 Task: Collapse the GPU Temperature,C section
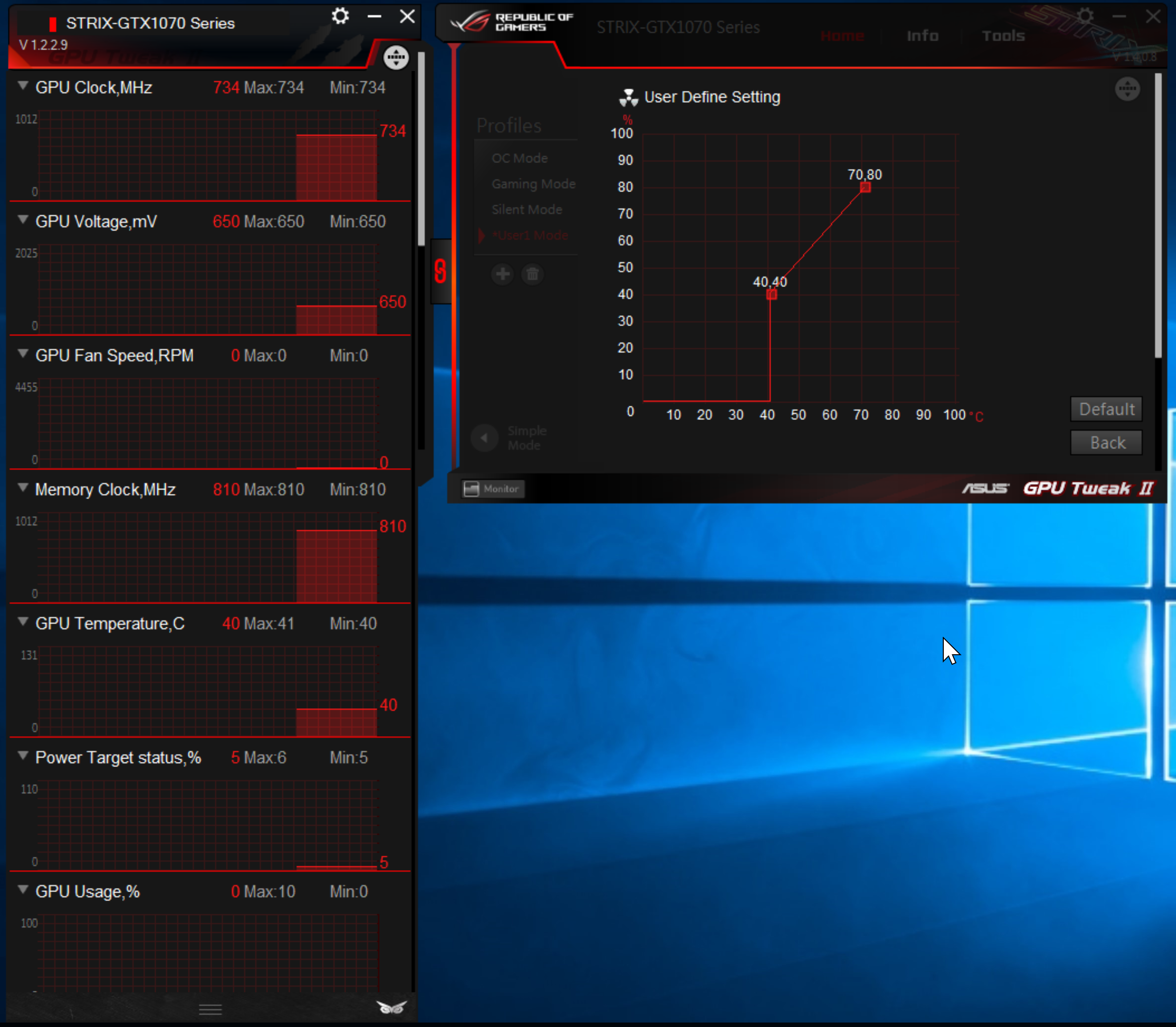tap(23, 622)
